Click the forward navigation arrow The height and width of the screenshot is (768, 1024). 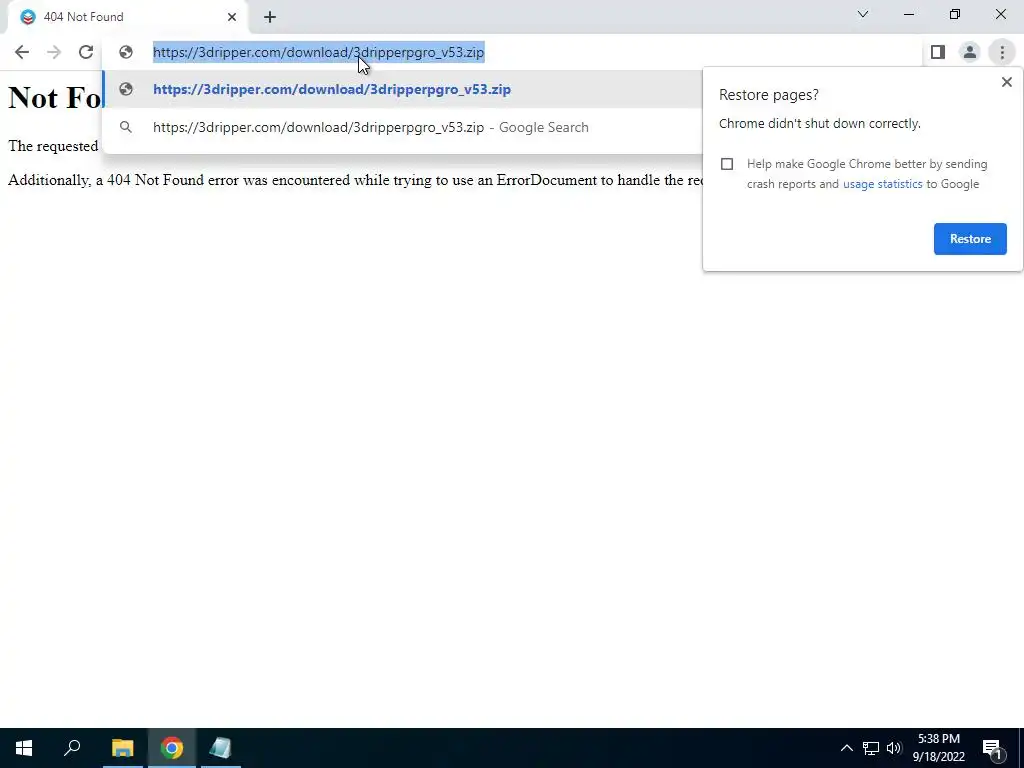coord(54,52)
